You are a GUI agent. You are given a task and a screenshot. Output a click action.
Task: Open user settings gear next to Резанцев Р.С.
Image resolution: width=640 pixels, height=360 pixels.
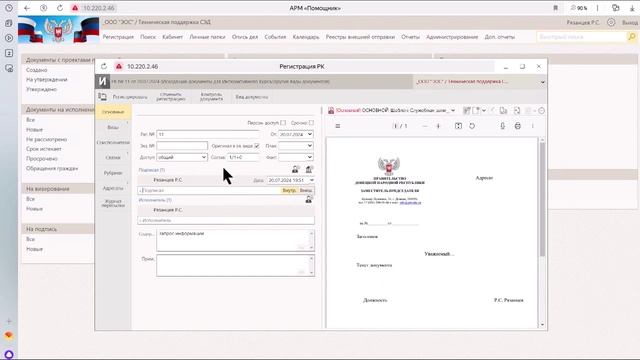point(611,22)
